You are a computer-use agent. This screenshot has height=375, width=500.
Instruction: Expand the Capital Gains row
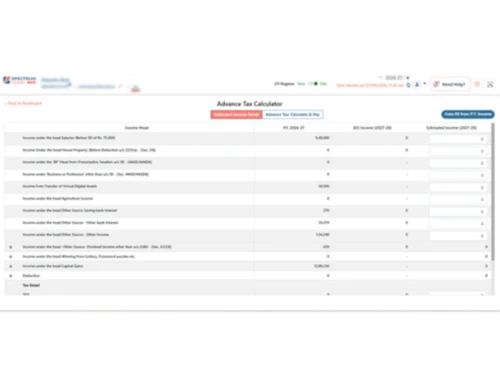11,266
